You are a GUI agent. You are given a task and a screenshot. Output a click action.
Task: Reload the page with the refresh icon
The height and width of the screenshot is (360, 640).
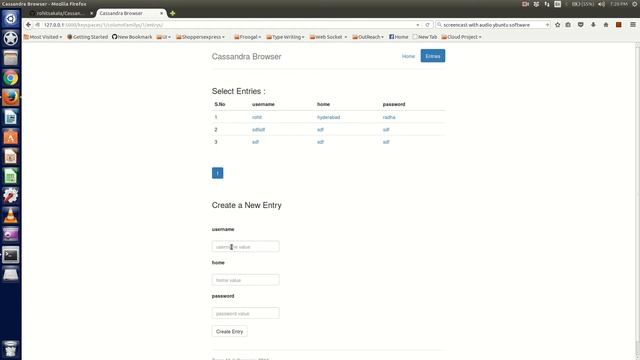(427, 25)
